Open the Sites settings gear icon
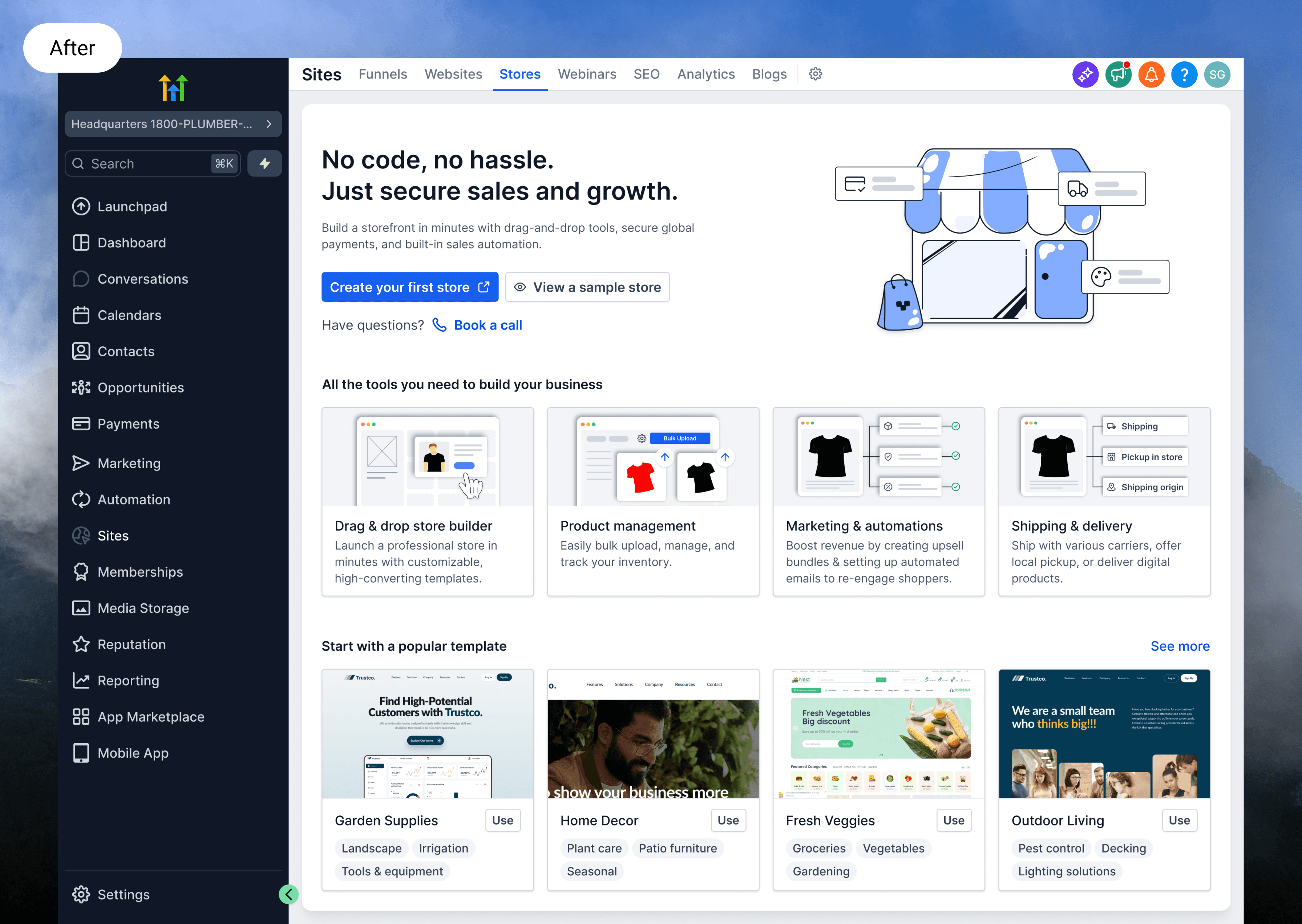 [x=815, y=74]
